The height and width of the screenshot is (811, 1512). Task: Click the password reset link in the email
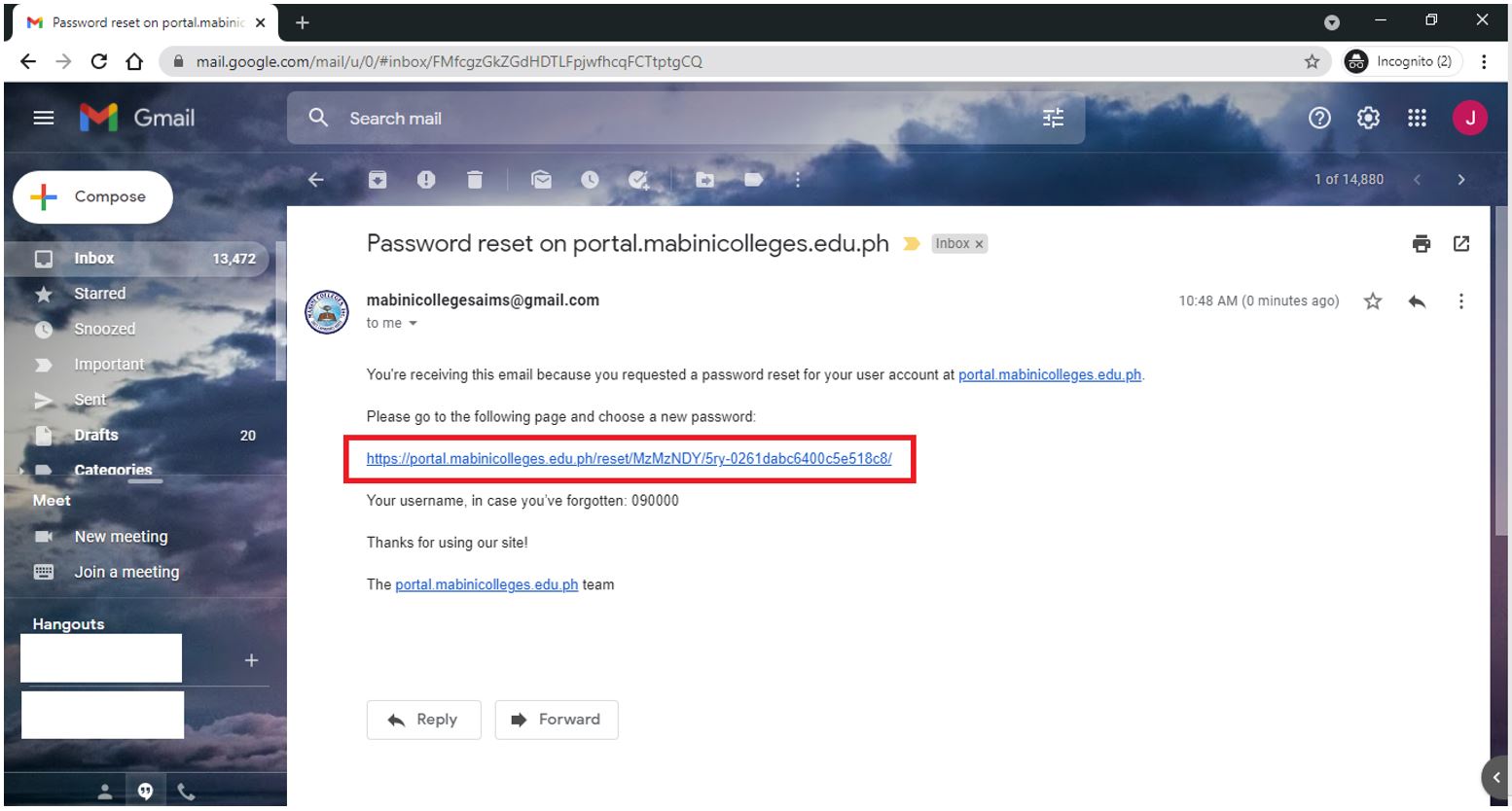(x=629, y=459)
